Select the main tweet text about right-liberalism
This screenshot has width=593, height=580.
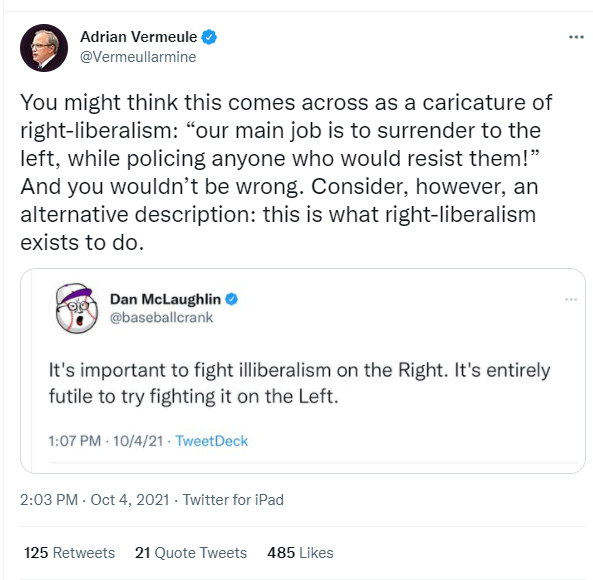[x=286, y=172]
